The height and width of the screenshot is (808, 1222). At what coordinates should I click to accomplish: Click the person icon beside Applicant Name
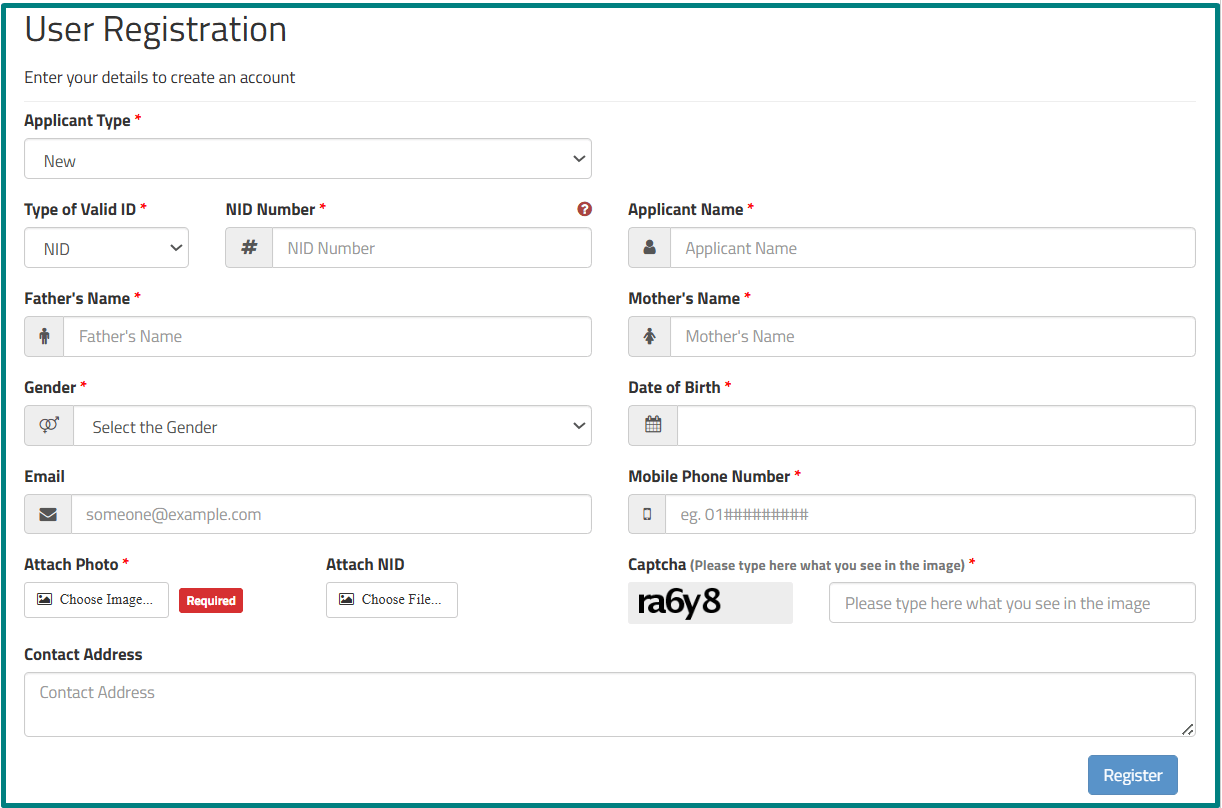[648, 247]
